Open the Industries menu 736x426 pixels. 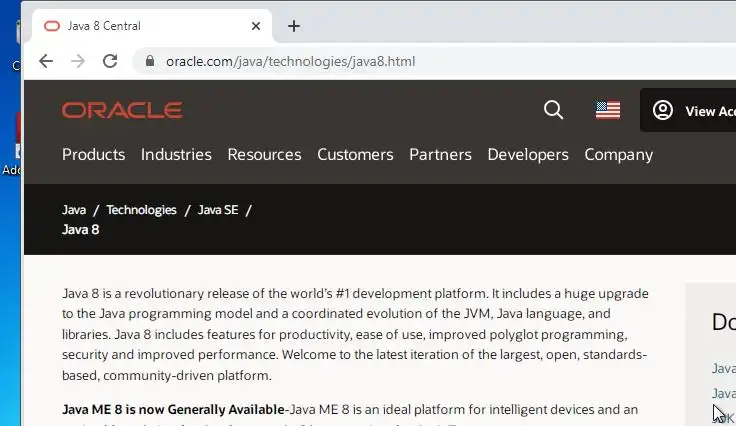[176, 155]
